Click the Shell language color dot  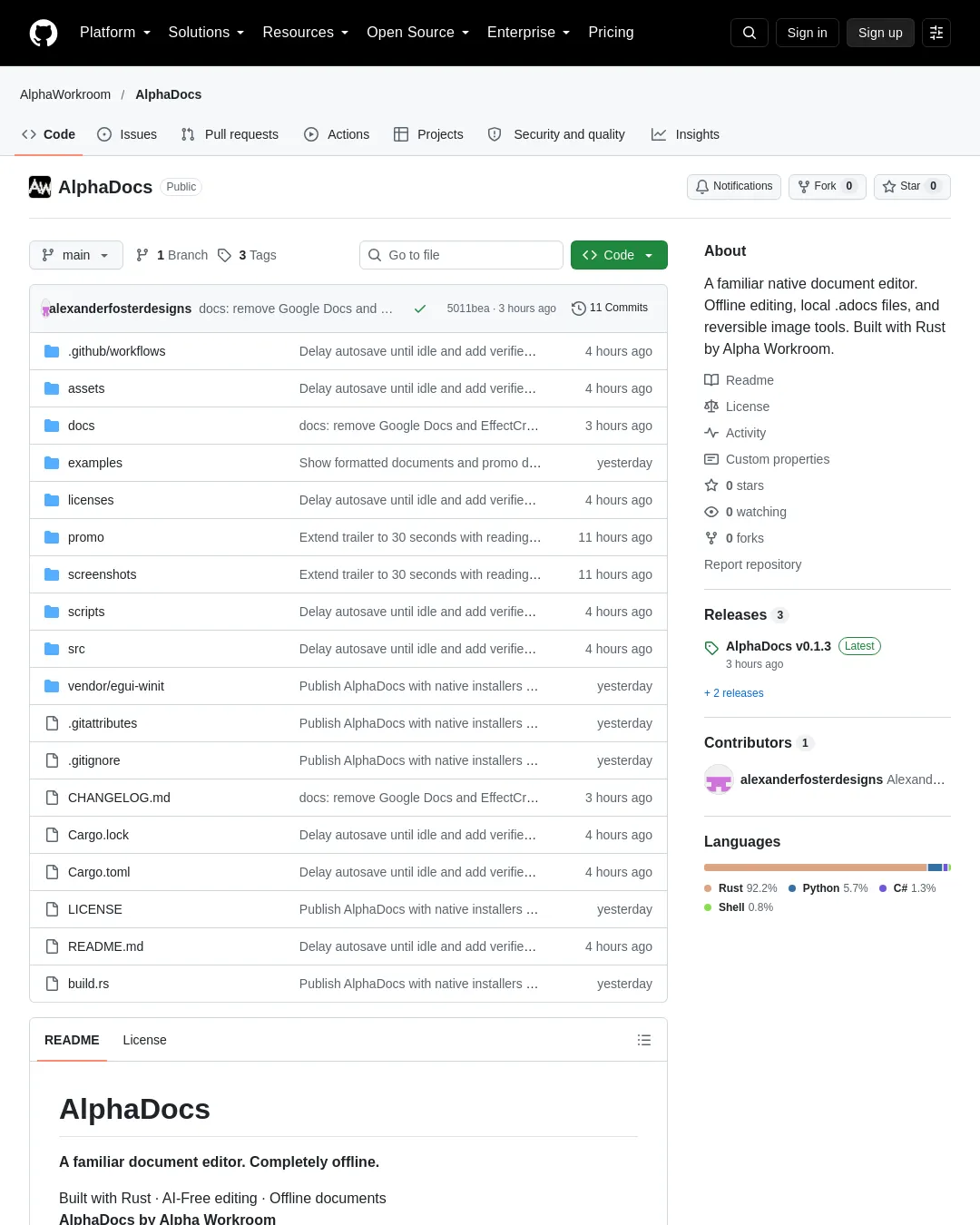708,907
